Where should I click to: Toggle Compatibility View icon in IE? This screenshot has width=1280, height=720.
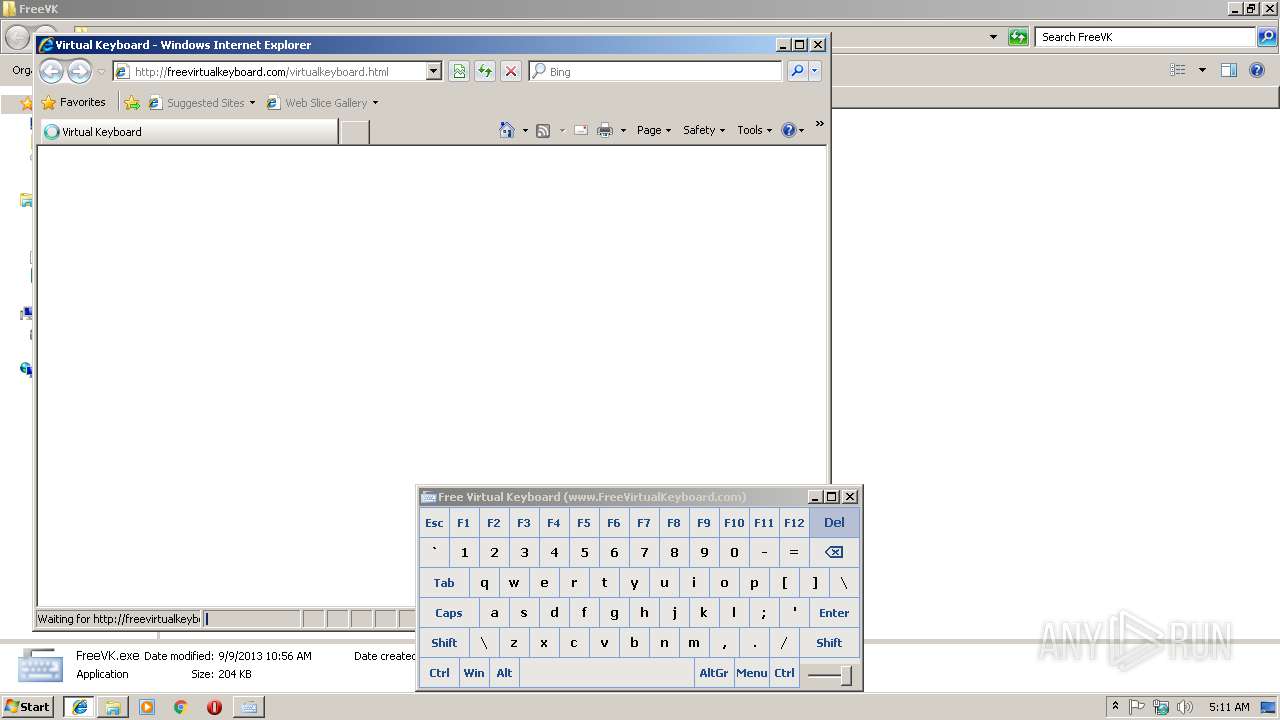(459, 71)
